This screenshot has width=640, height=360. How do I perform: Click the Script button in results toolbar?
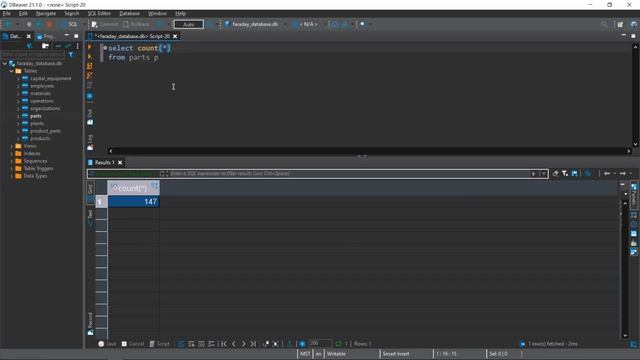159,344
